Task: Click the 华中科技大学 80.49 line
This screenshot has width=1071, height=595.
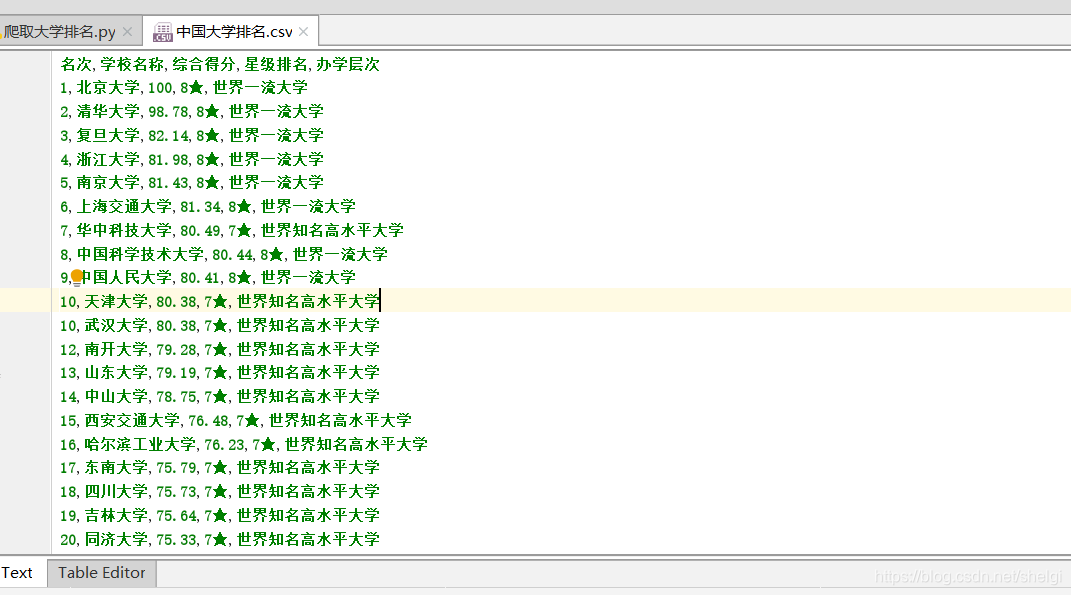Action: coord(232,230)
